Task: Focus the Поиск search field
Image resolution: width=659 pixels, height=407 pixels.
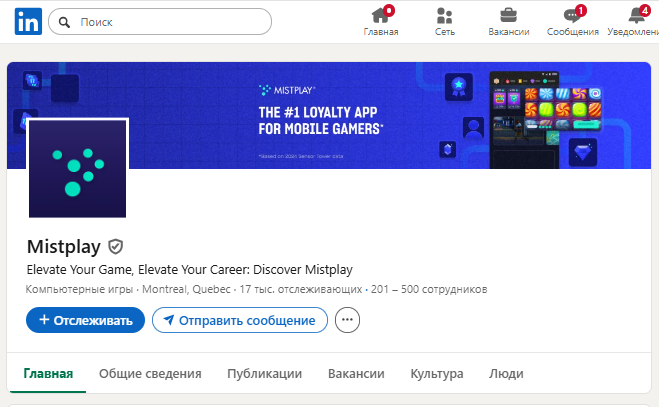Action: click(x=160, y=22)
